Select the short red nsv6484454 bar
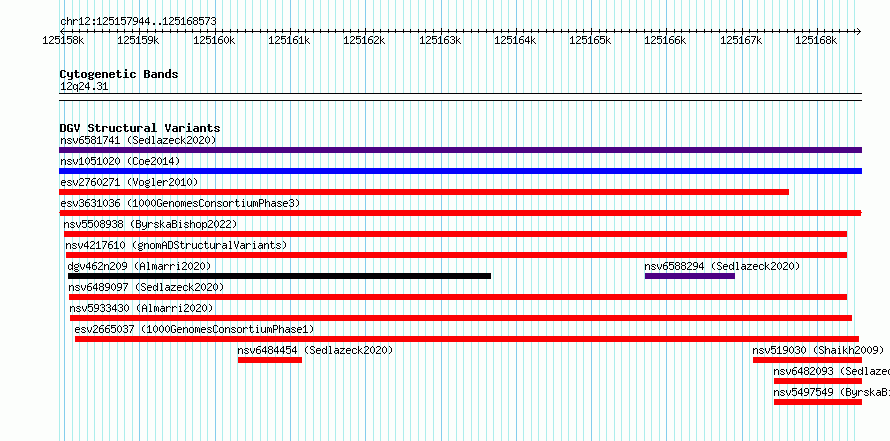Screen dimensions: 890x441 pos(270,360)
